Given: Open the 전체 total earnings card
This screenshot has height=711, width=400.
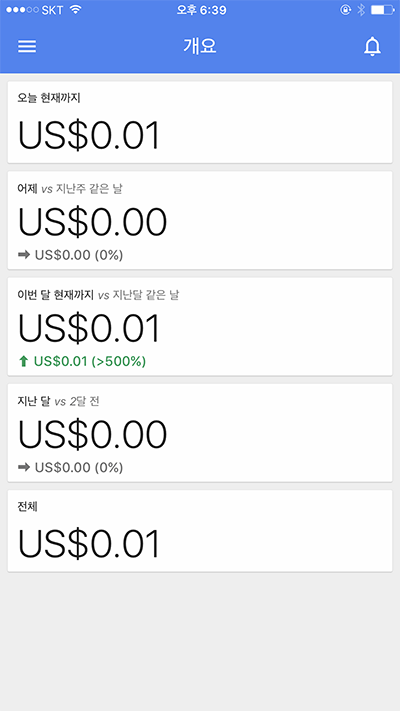Looking at the screenshot, I should (200, 531).
